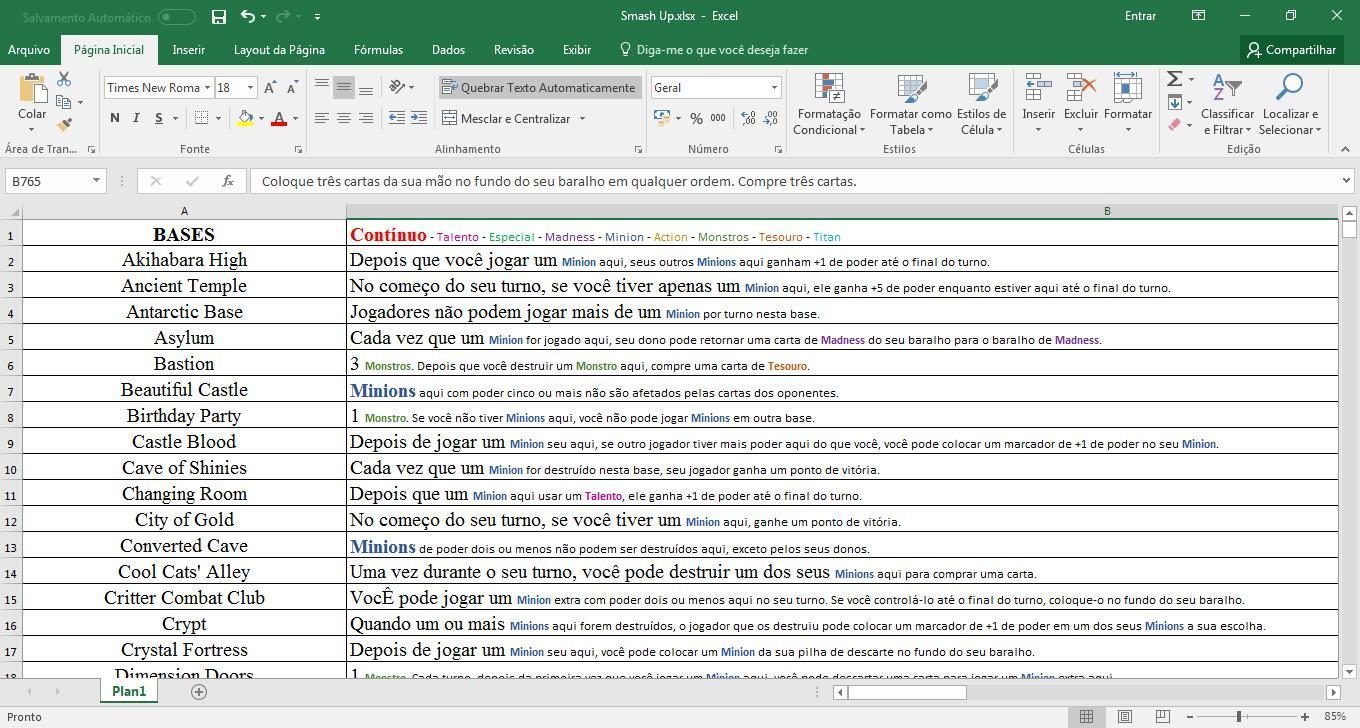
Task: Click the Decrease Decimal icon
Action: [770, 118]
